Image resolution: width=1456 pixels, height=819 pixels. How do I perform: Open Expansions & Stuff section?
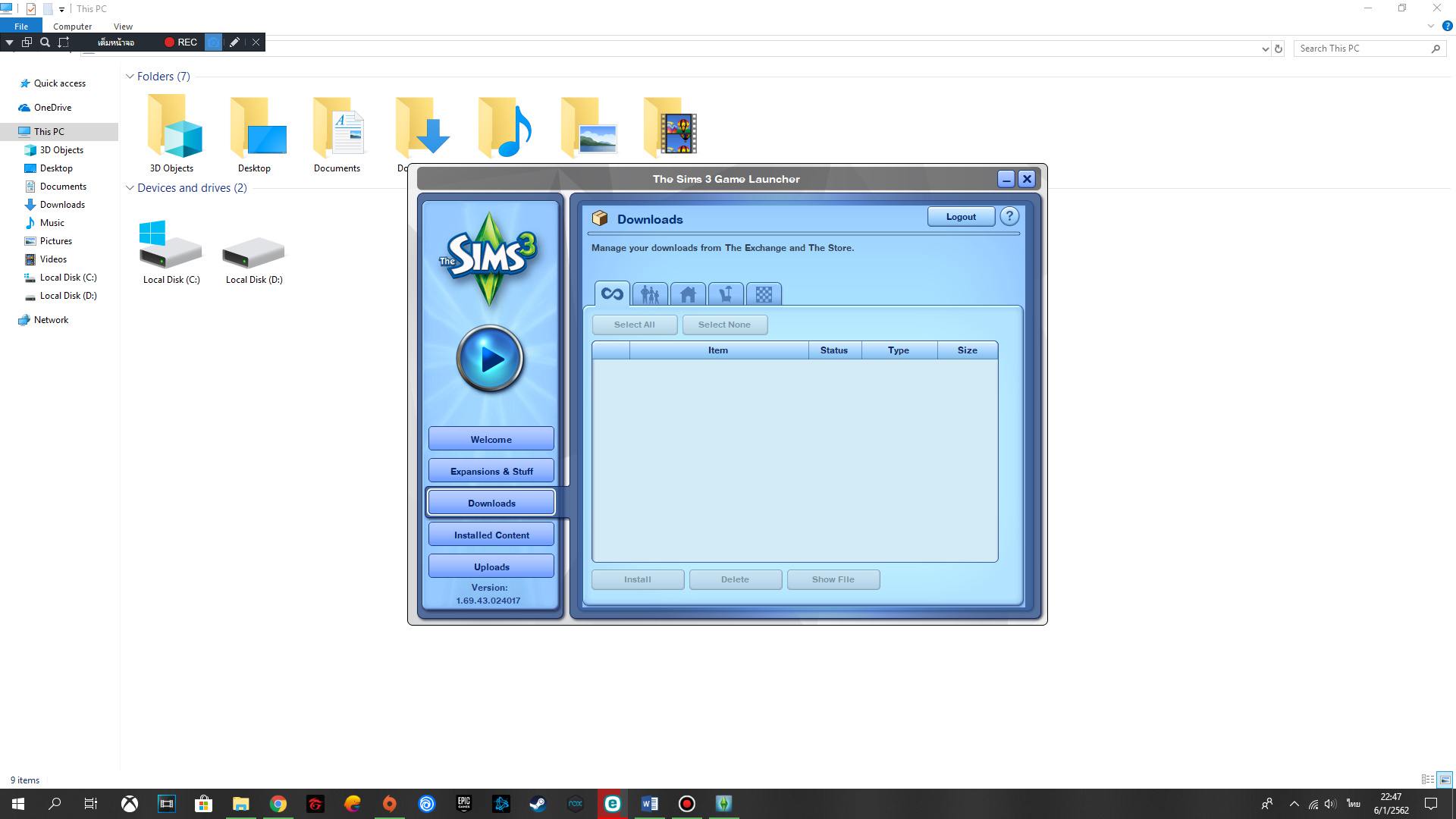coord(491,471)
